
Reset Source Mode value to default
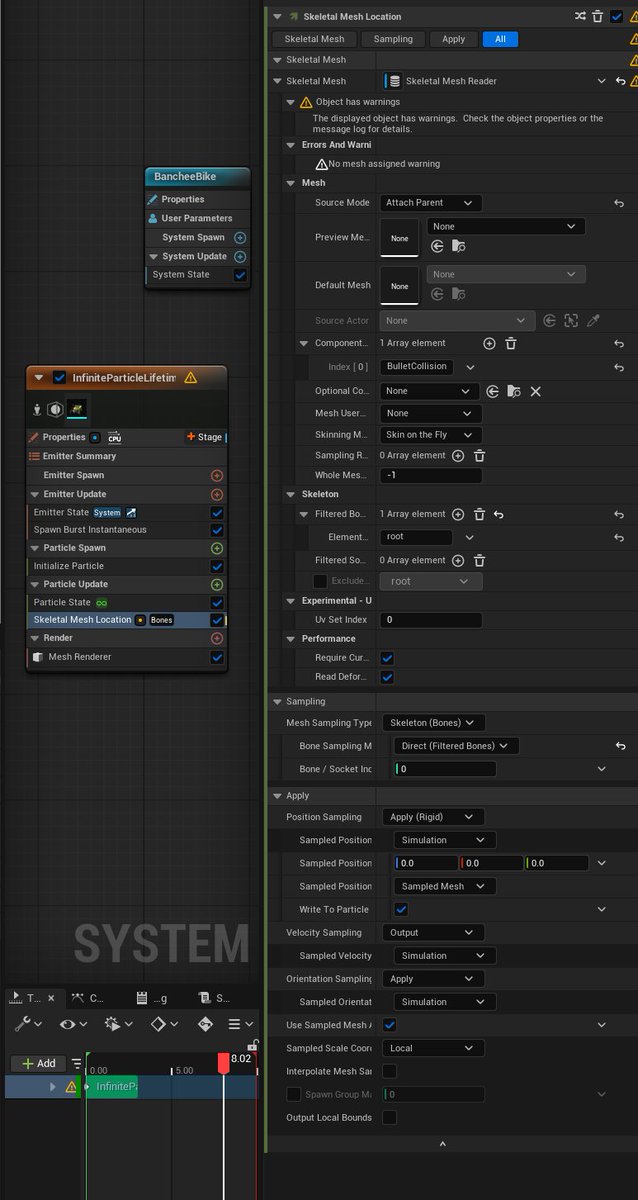[620, 203]
